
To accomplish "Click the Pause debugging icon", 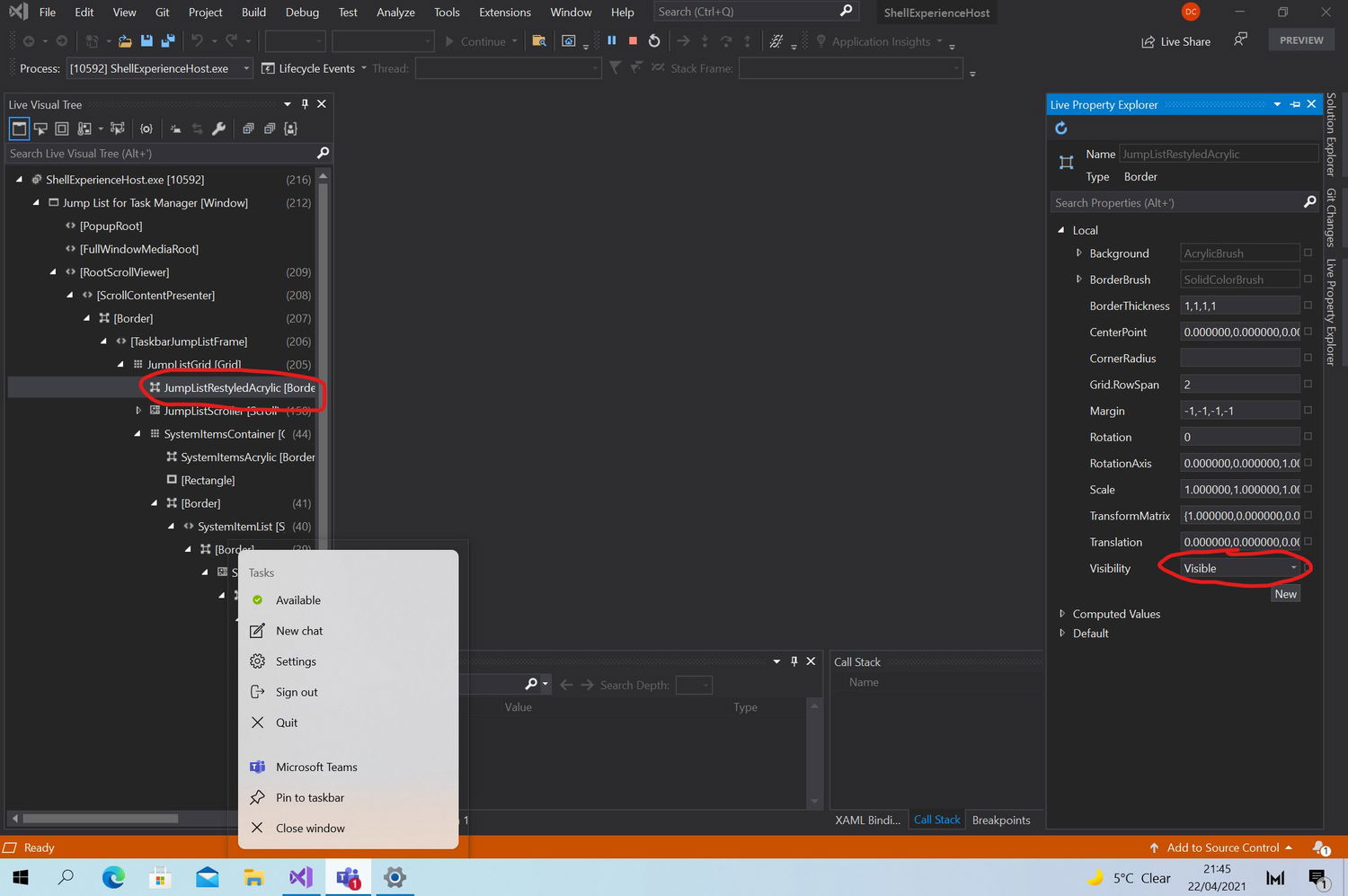I will coord(612,40).
